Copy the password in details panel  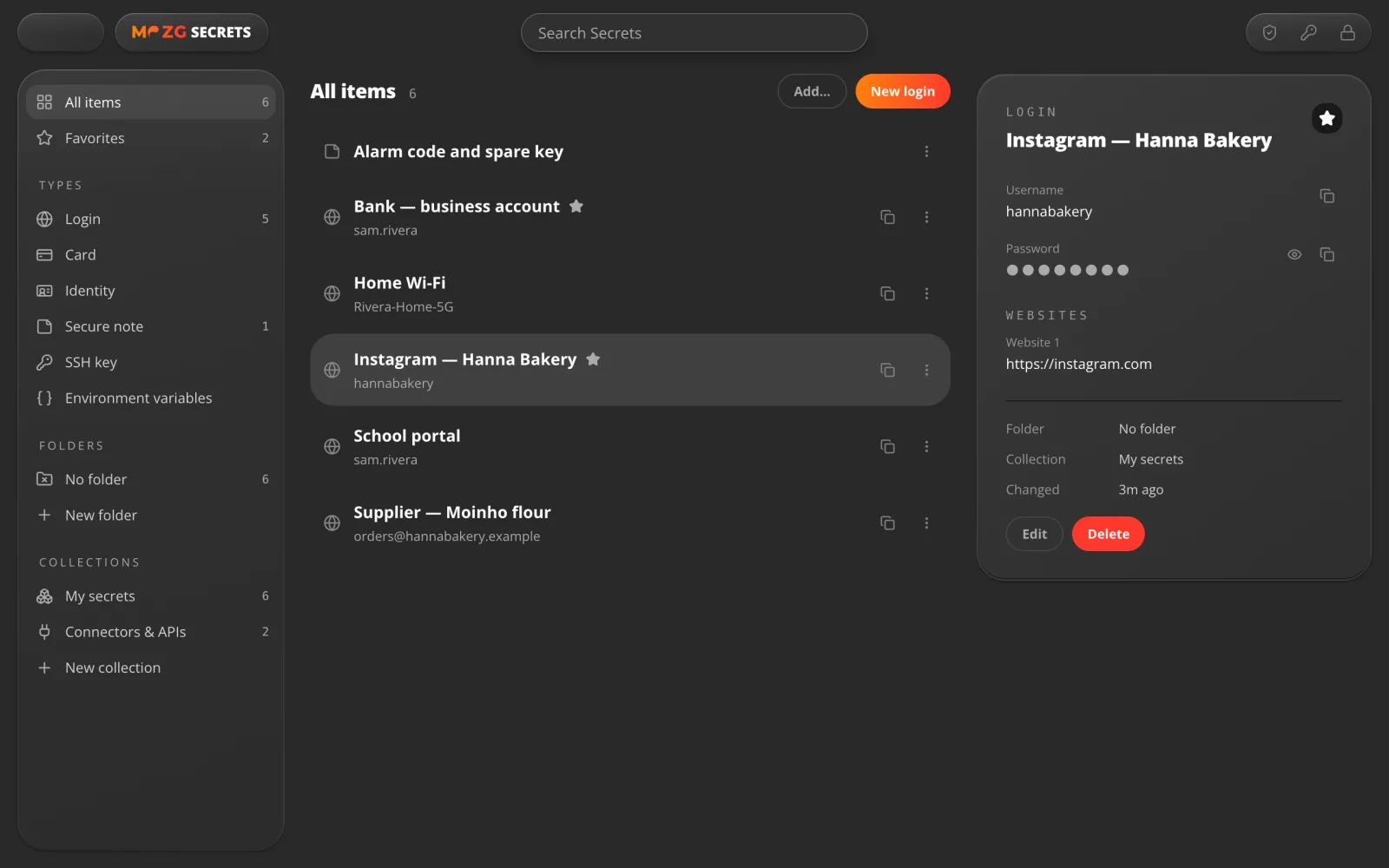coord(1326,254)
